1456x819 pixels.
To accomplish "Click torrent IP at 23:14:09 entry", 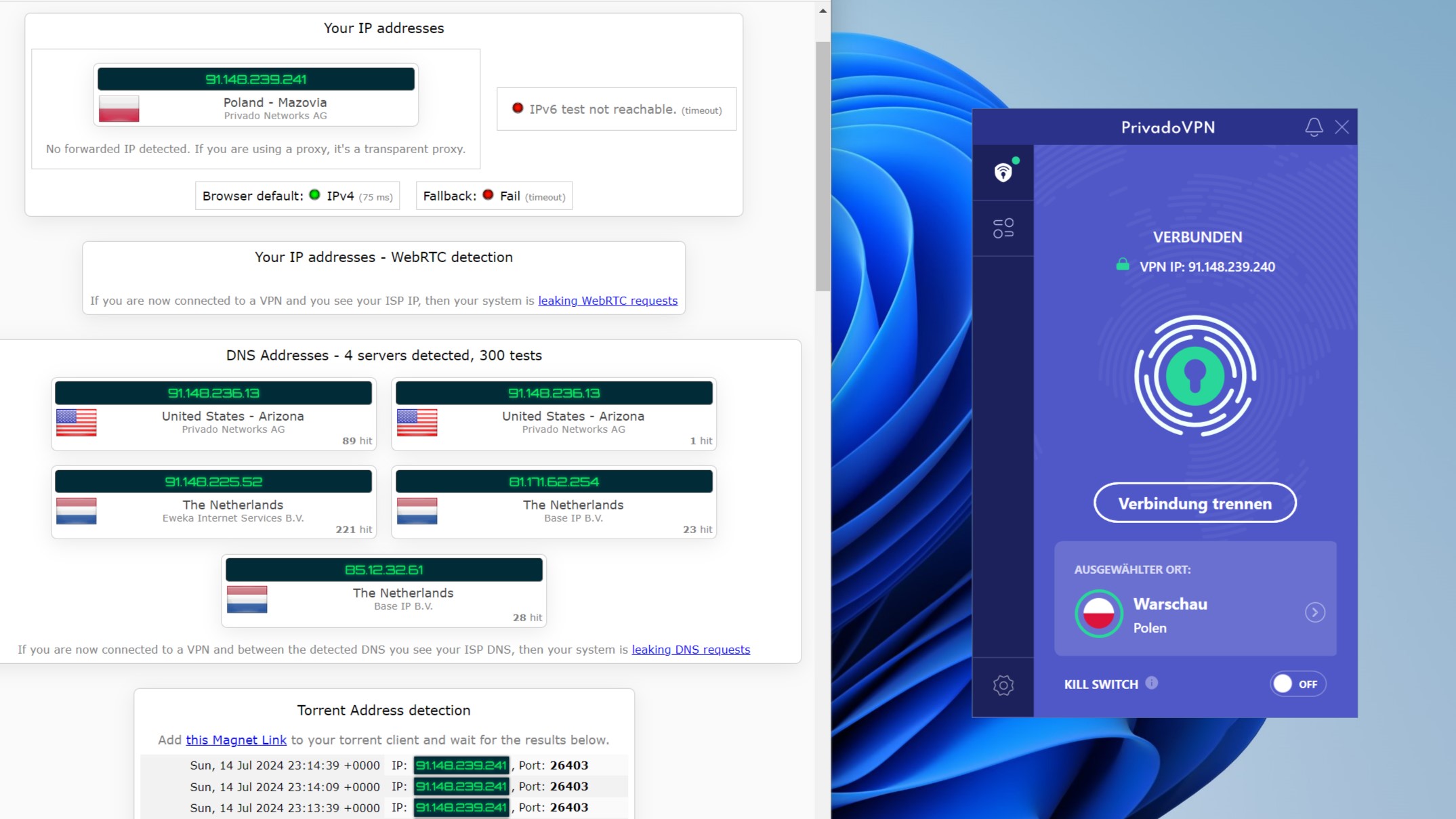I will tap(461, 786).
